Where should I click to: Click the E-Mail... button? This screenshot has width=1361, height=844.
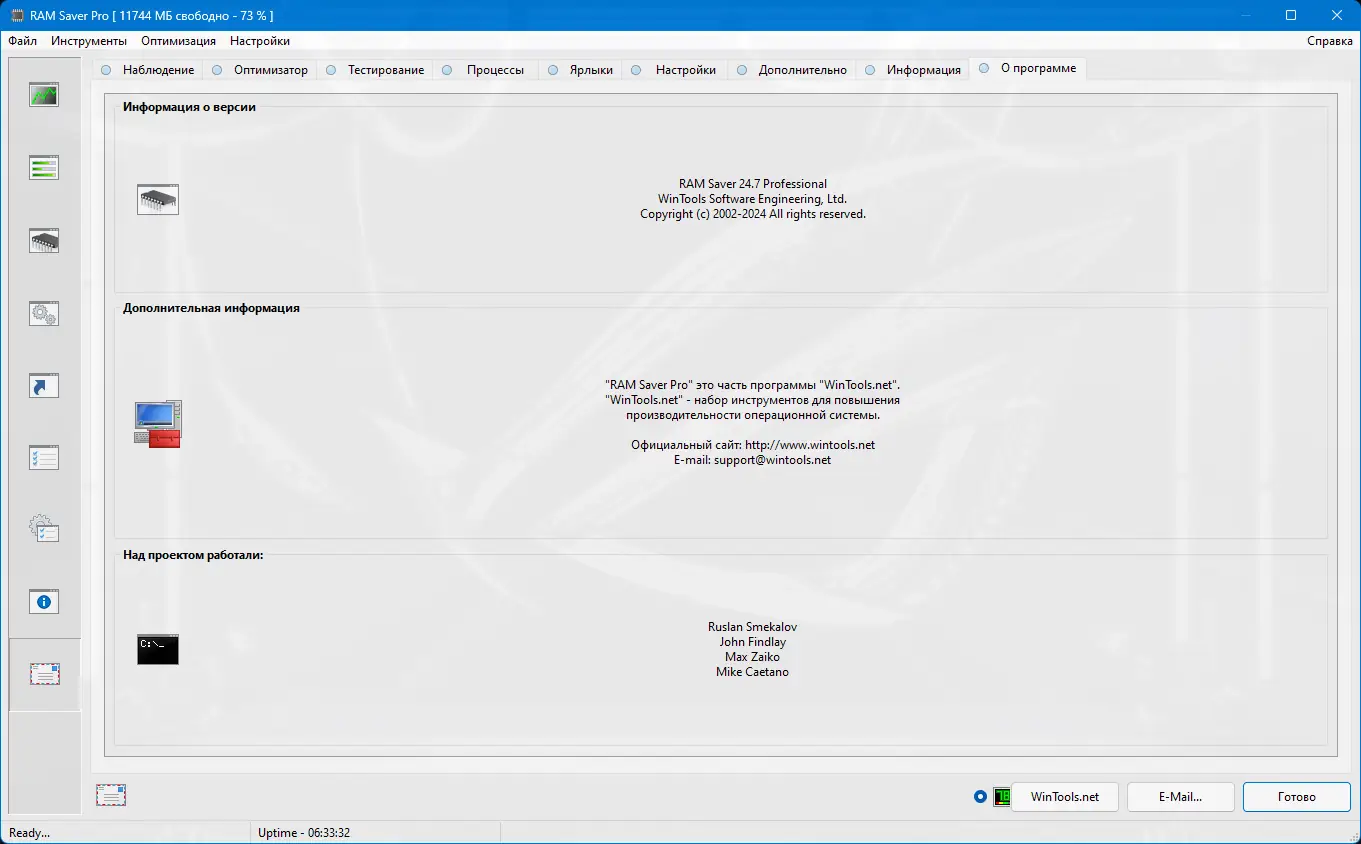[1181, 797]
